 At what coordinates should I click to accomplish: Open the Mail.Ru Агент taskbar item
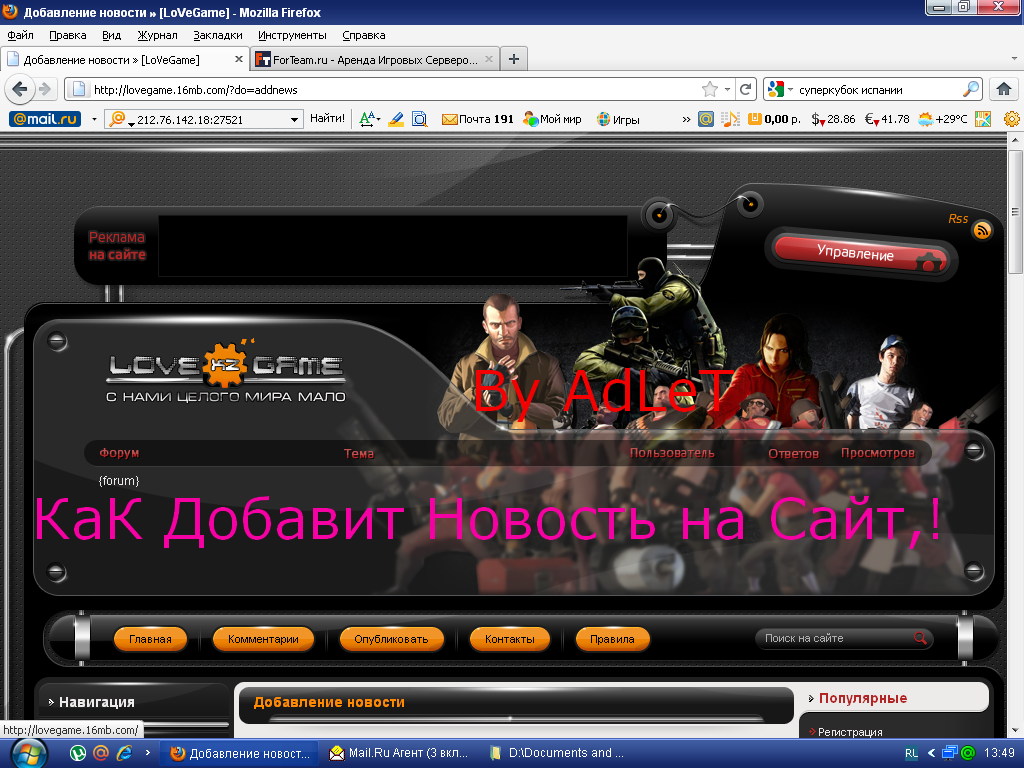tap(400, 753)
